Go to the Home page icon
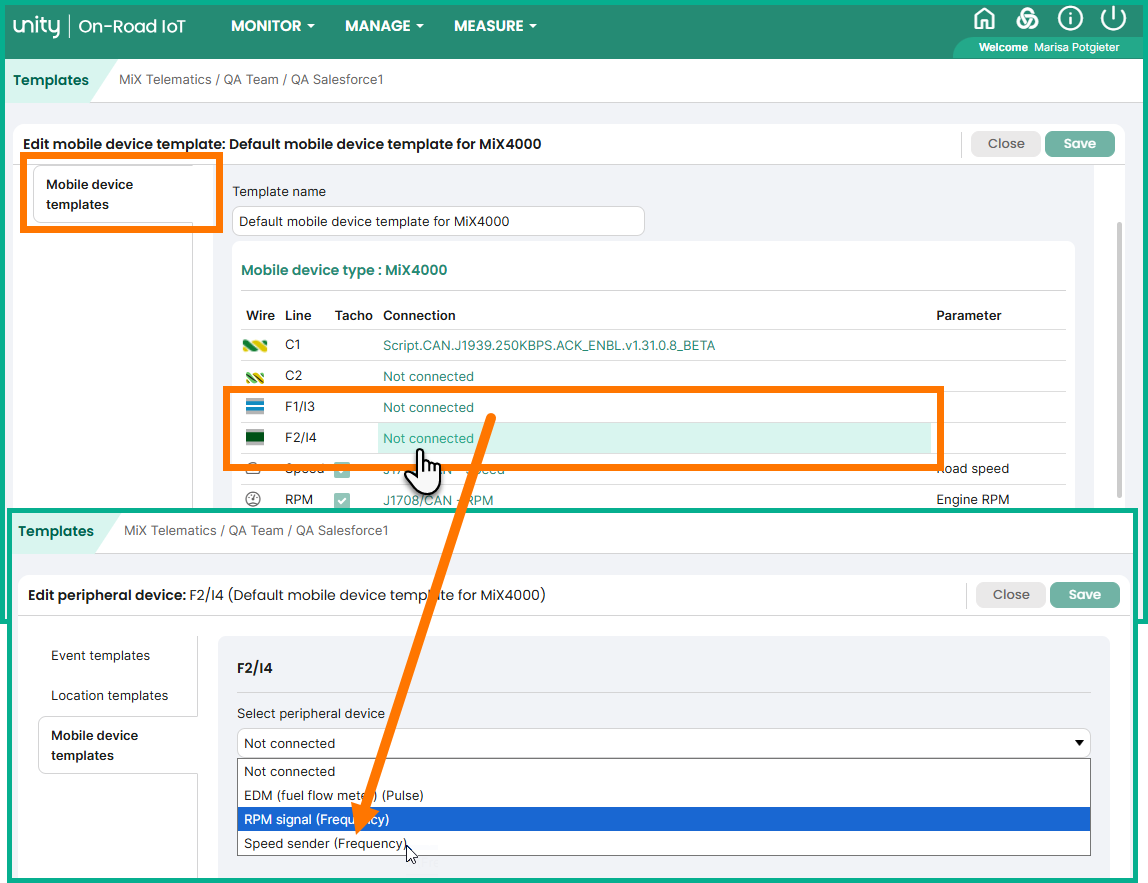This screenshot has height=883, width=1148. coord(984,18)
